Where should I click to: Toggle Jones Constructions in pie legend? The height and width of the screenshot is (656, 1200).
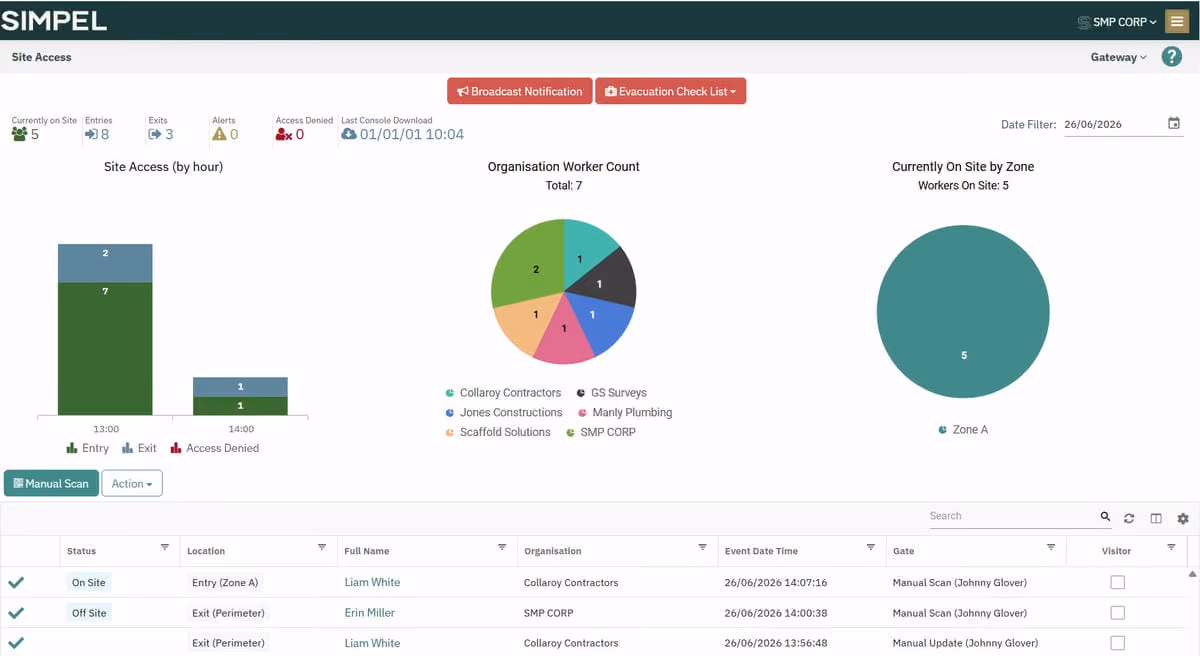pyautogui.click(x=504, y=412)
